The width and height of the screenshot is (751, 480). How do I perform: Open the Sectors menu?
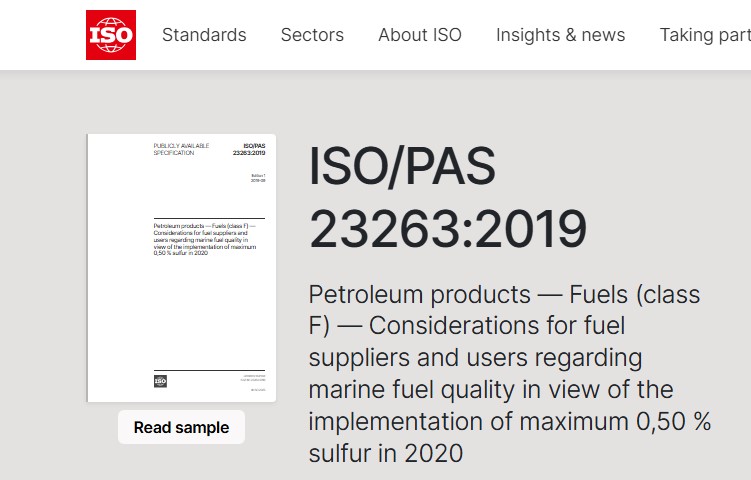(x=312, y=35)
